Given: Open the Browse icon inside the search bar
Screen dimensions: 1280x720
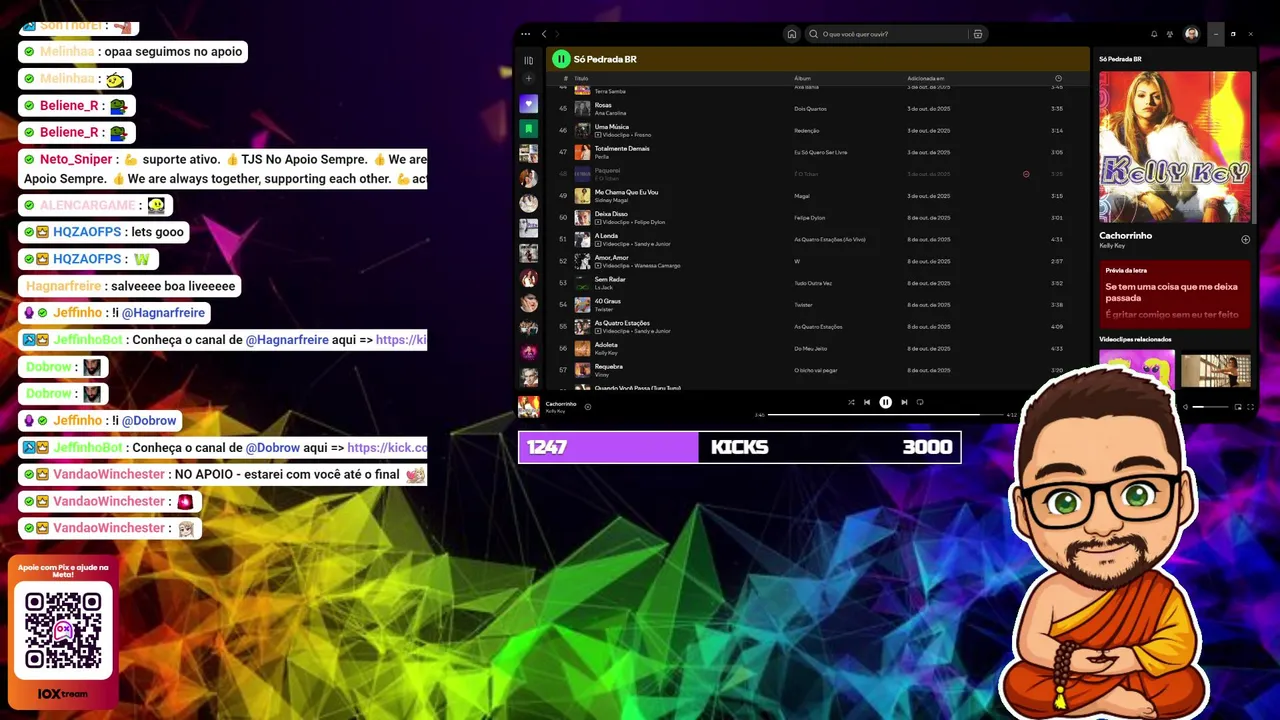Looking at the screenshot, I should (x=978, y=34).
